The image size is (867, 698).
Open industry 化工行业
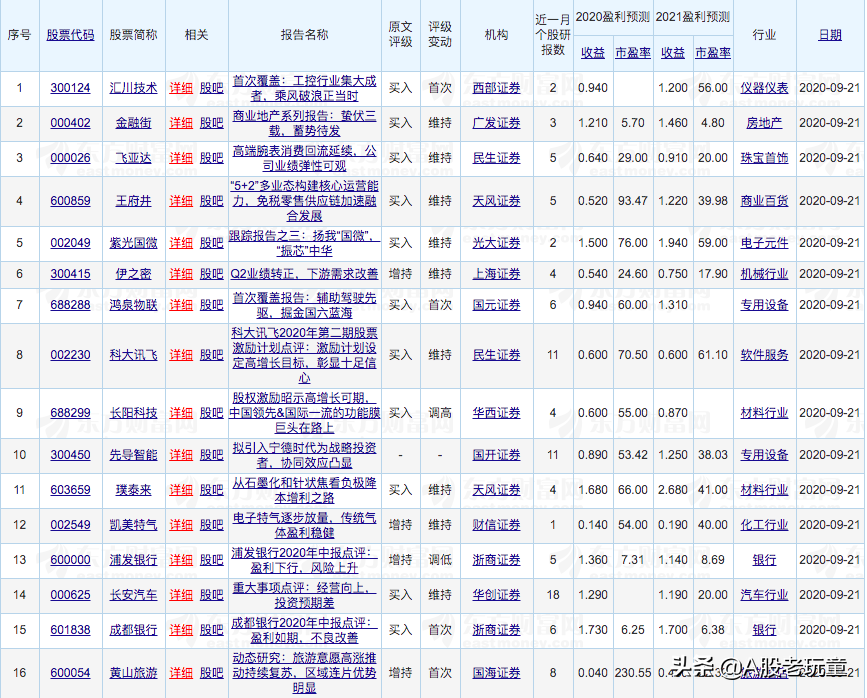click(x=764, y=525)
